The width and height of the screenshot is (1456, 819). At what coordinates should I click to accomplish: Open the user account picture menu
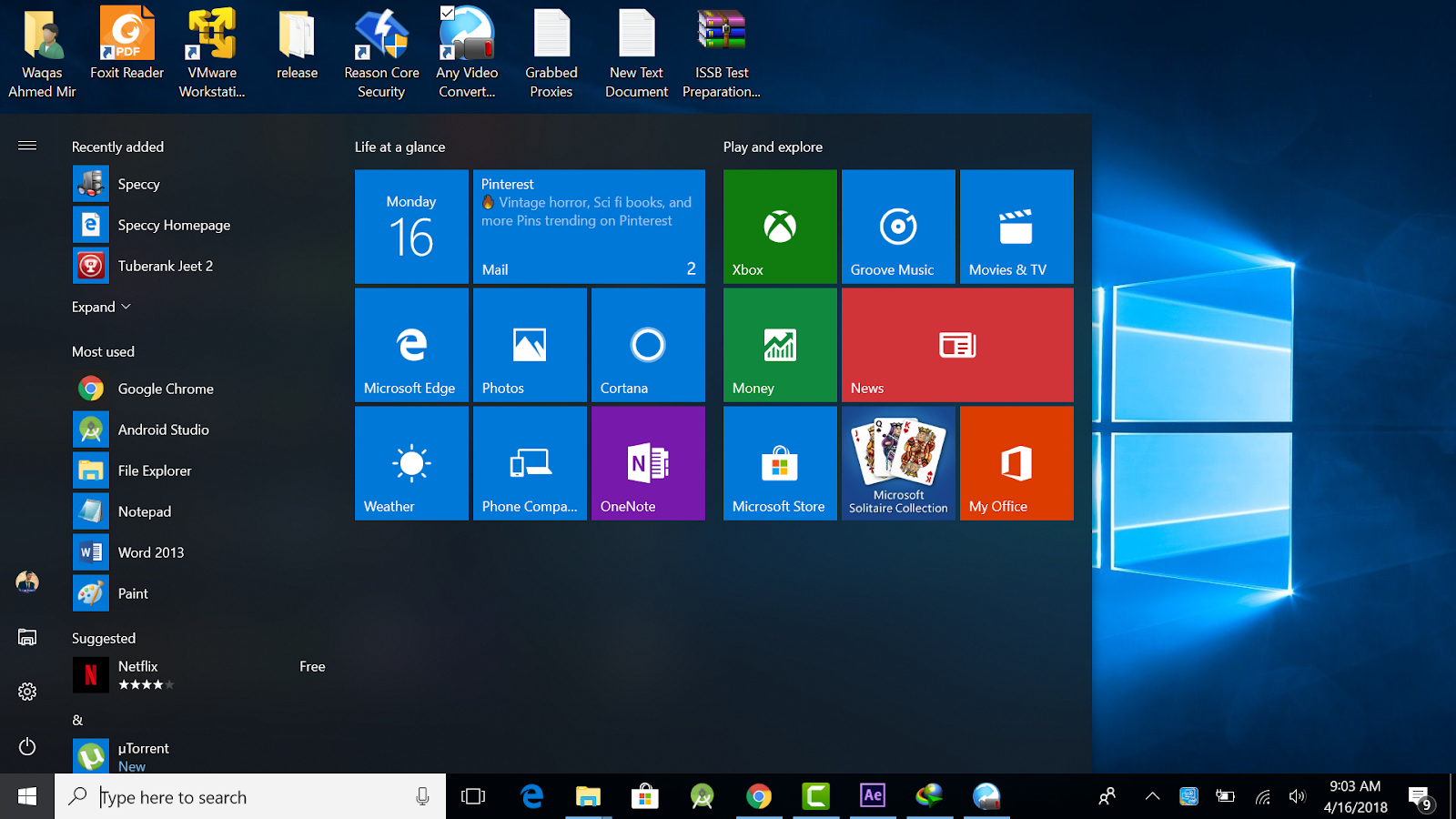[x=27, y=582]
